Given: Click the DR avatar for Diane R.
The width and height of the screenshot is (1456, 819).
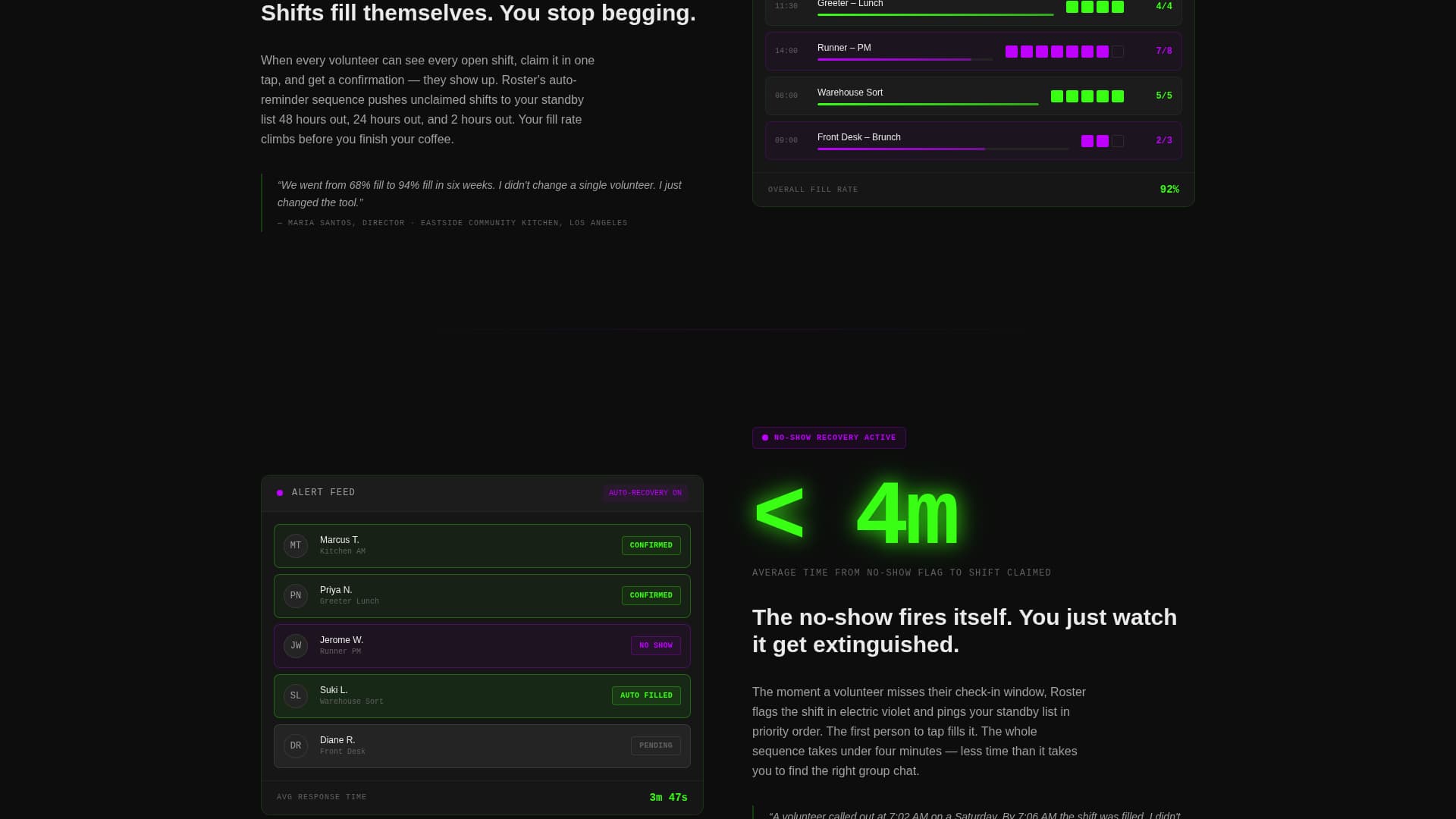Looking at the screenshot, I should coord(295,745).
